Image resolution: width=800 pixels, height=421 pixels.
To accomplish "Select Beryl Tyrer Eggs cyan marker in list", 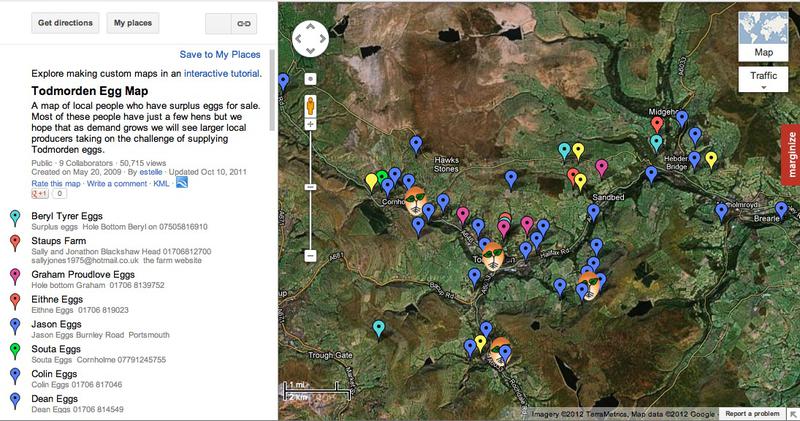I will click(15, 218).
